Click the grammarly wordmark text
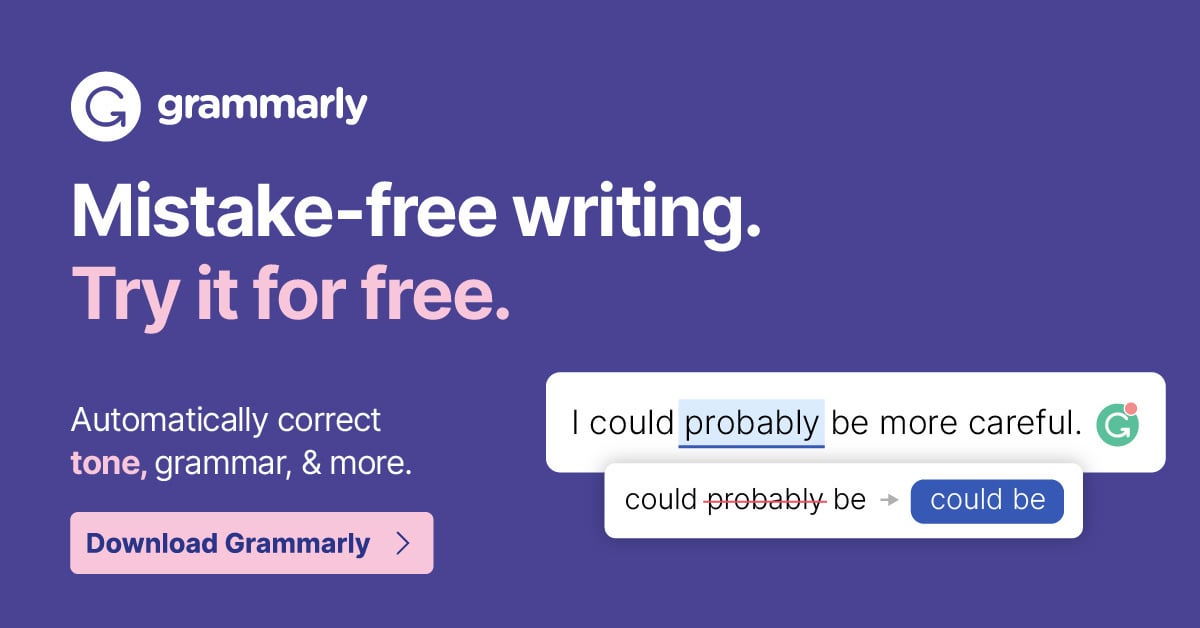The width and height of the screenshot is (1200, 628). [x=262, y=106]
